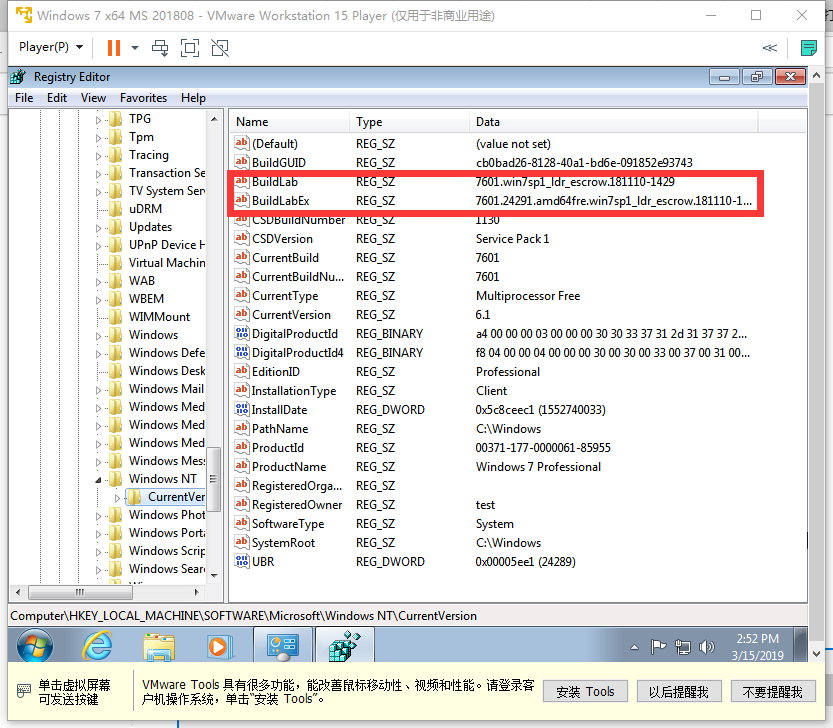Image resolution: width=833 pixels, height=728 pixels.
Task: Click the 不要提醒我 button
Action: click(772, 691)
